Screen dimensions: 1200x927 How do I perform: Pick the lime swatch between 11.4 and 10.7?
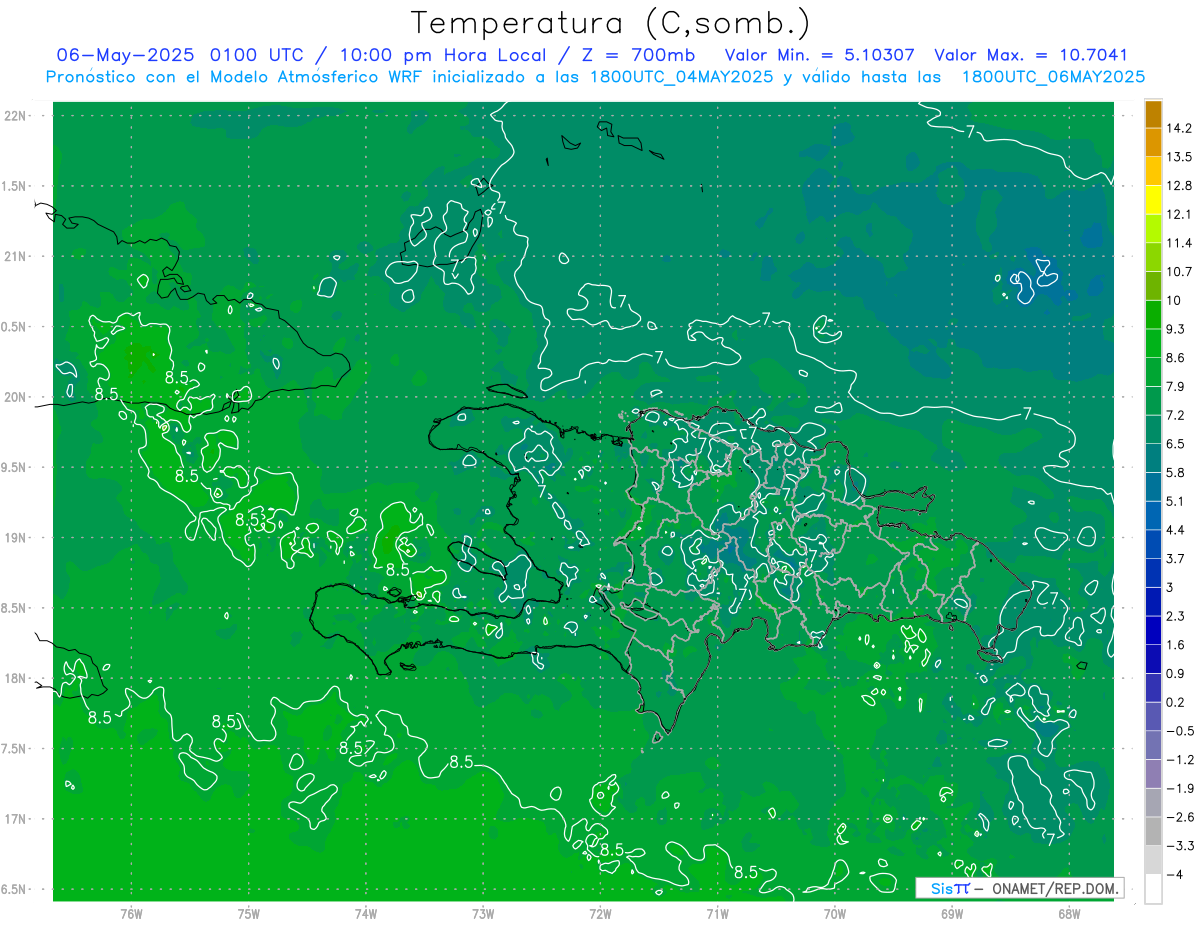click(1153, 257)
